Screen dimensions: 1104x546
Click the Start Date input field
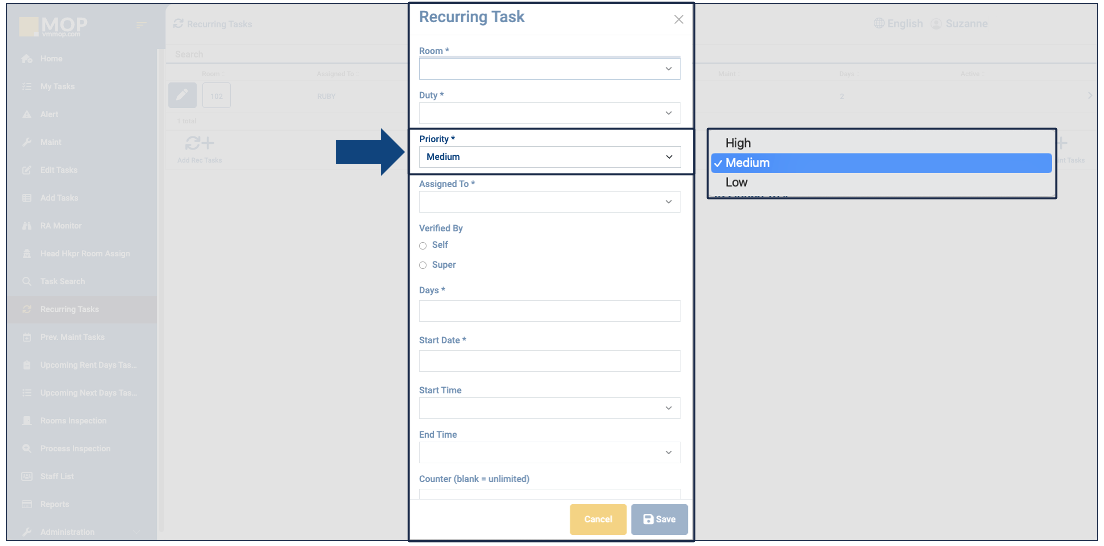tap(549, 361)
